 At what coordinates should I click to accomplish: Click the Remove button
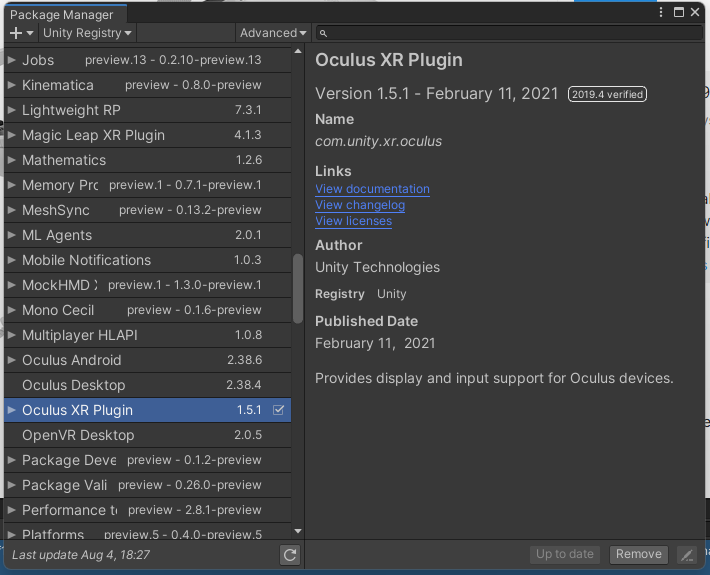point(638,554)
